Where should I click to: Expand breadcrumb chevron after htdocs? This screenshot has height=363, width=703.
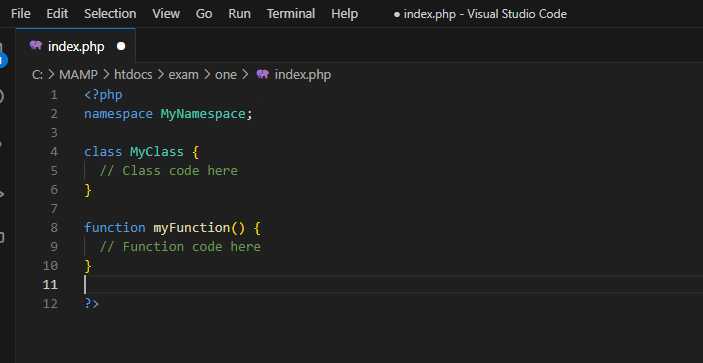pos(161,75)
